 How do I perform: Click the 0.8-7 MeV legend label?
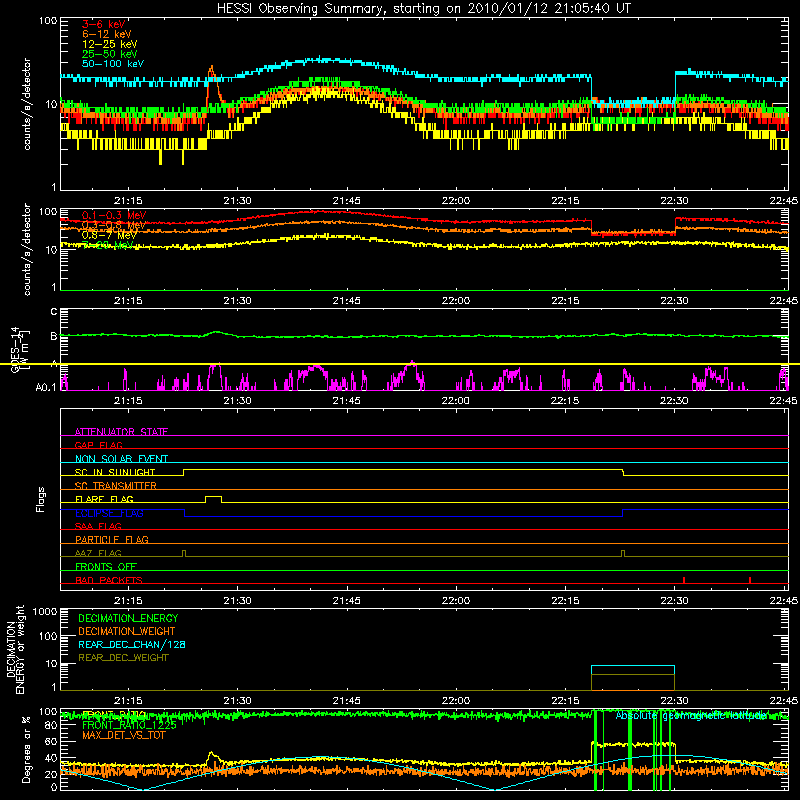[109, 235]
